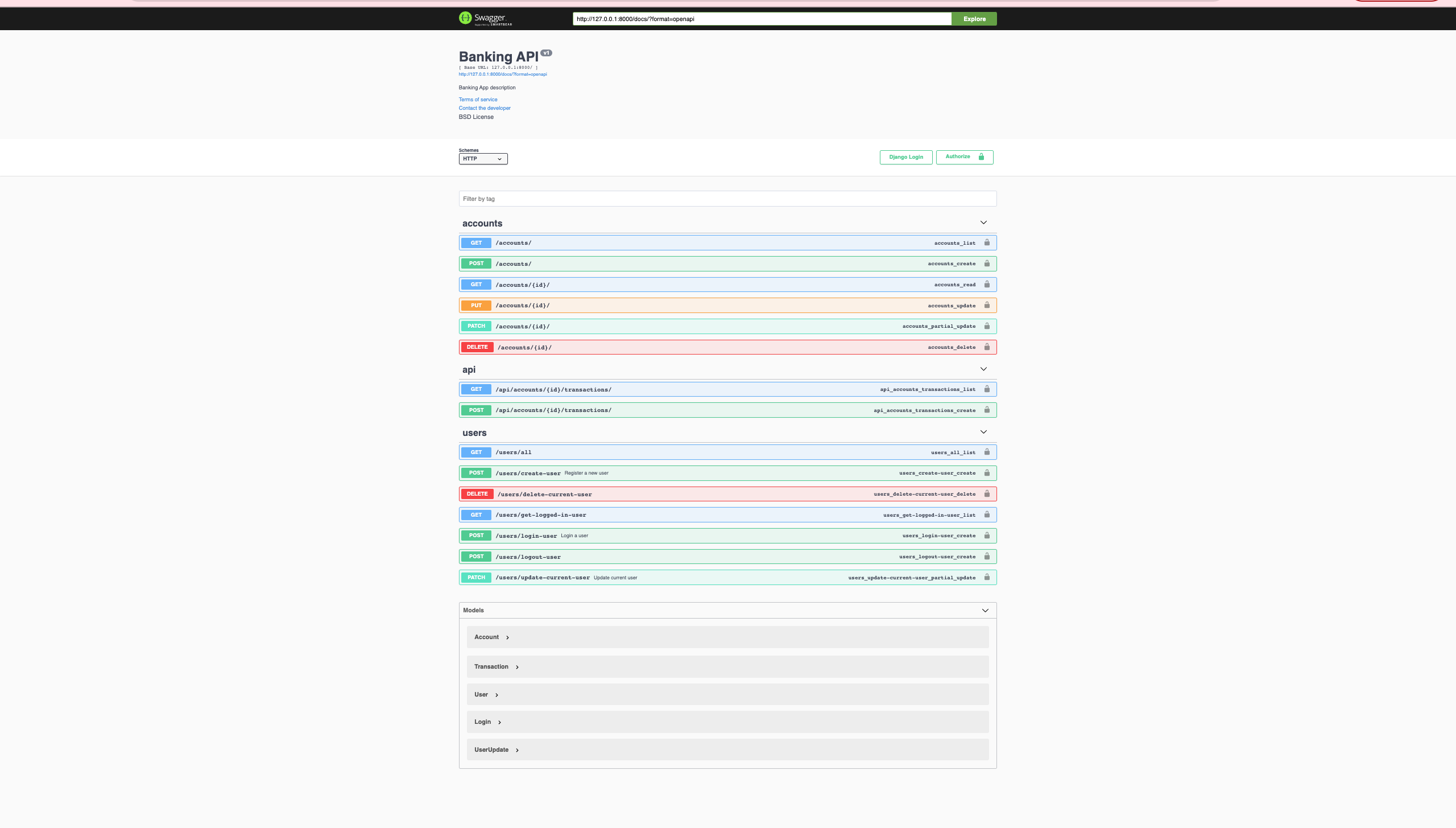Click the padlock on POST /users/logout-user
Viewport: 1456px width, 828px height.
click(x=987, y=557)
